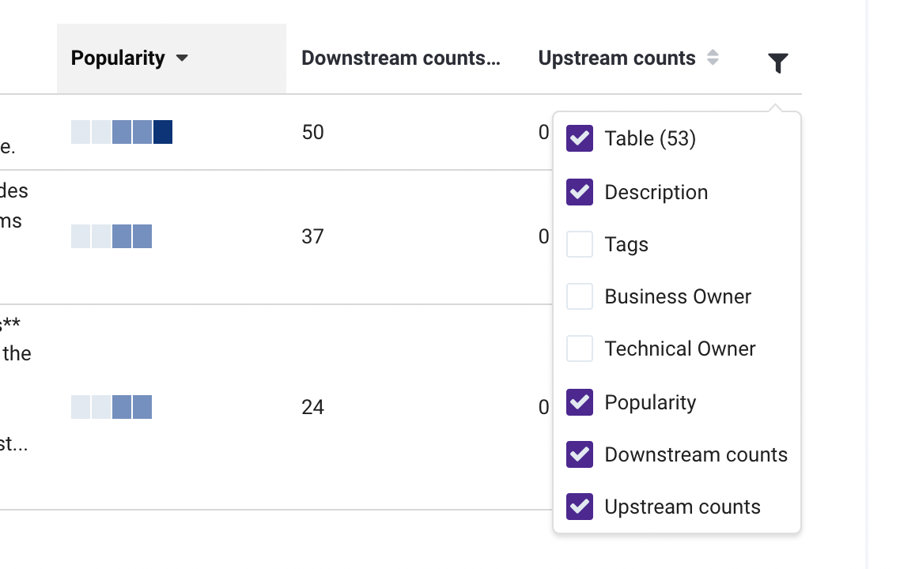The width and height of the screenshot is (900, 569).
Task: Uncheck the Table (53) checkbox
Action: click(x=580, y=138)
